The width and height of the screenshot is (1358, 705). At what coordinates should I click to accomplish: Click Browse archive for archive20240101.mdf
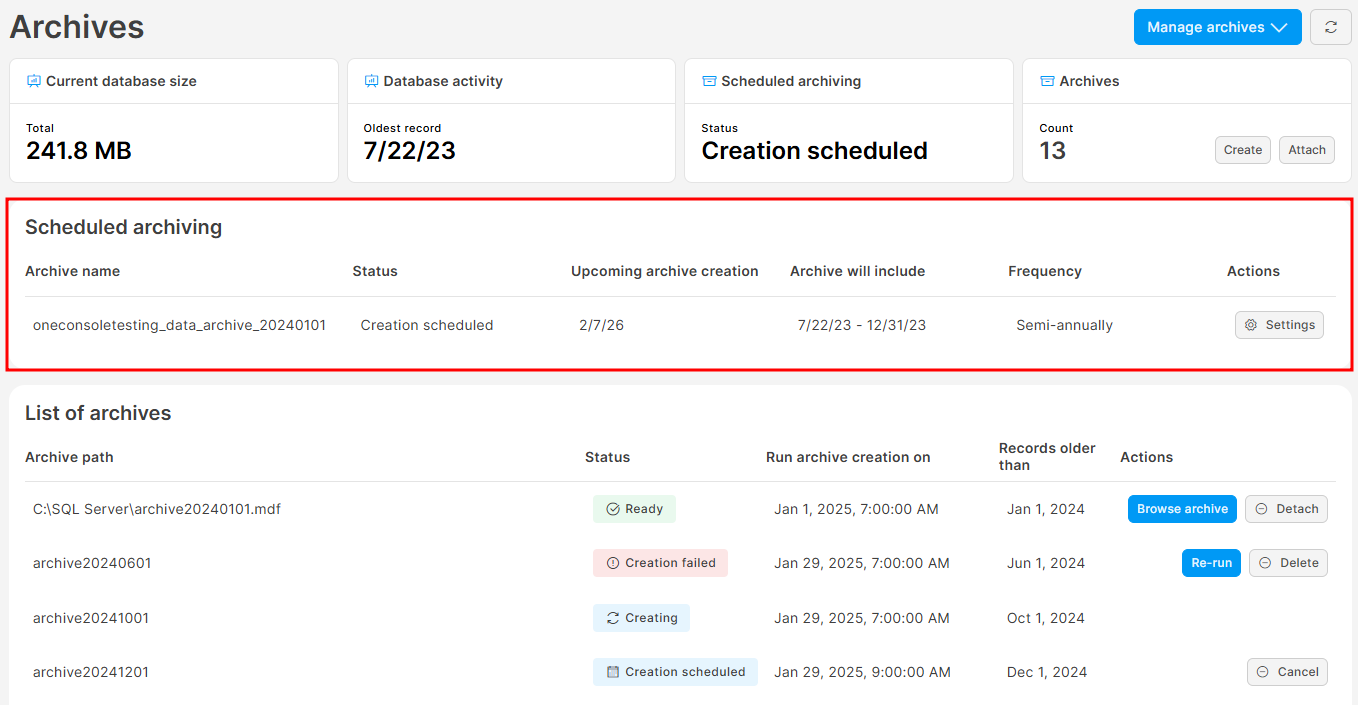(1182, 509)
